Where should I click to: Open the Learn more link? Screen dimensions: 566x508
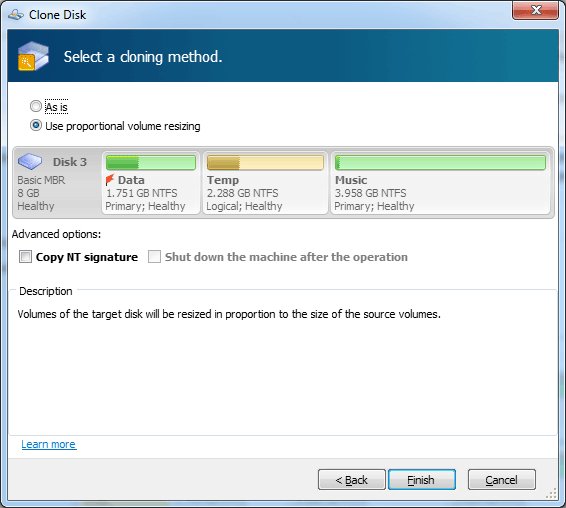[x=49, y=444]
